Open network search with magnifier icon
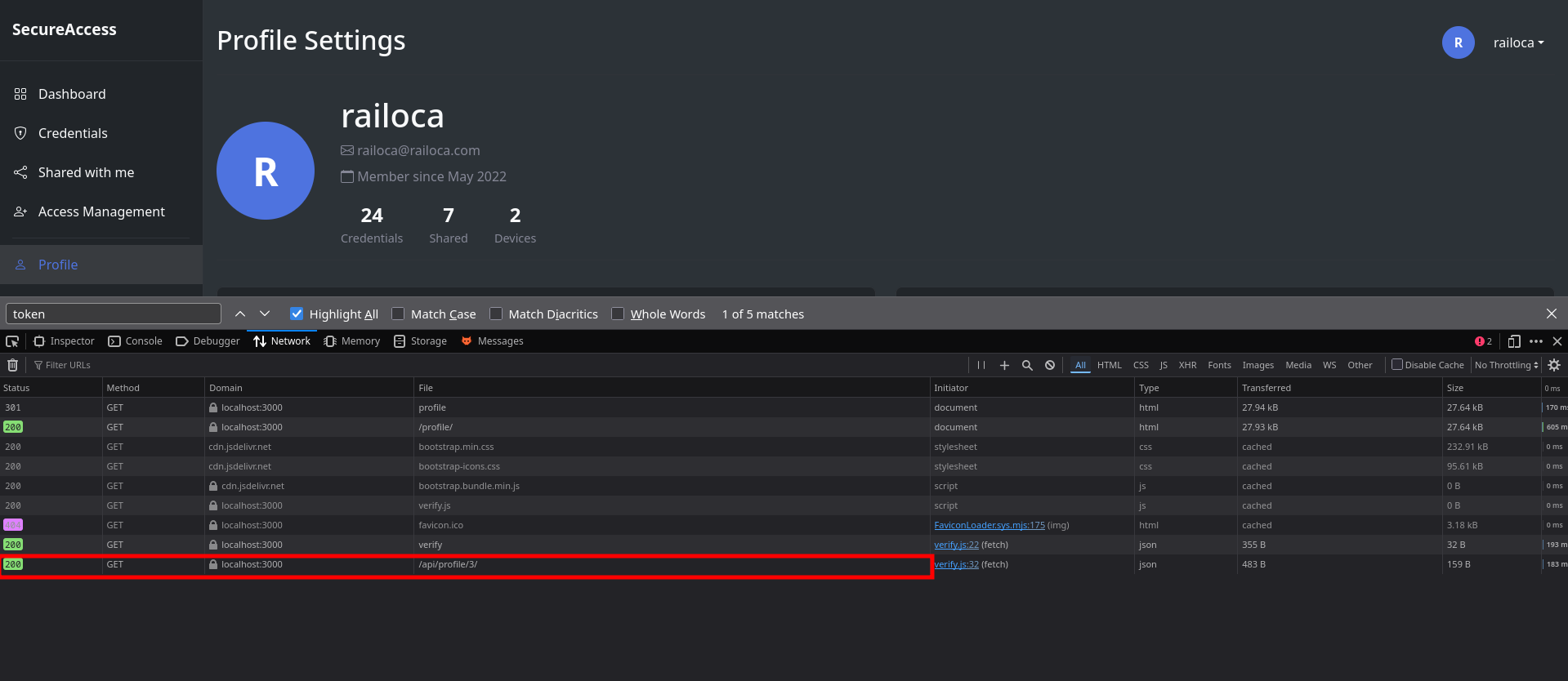Viewport: 1568px width, 681px height. click(1027, 365)
